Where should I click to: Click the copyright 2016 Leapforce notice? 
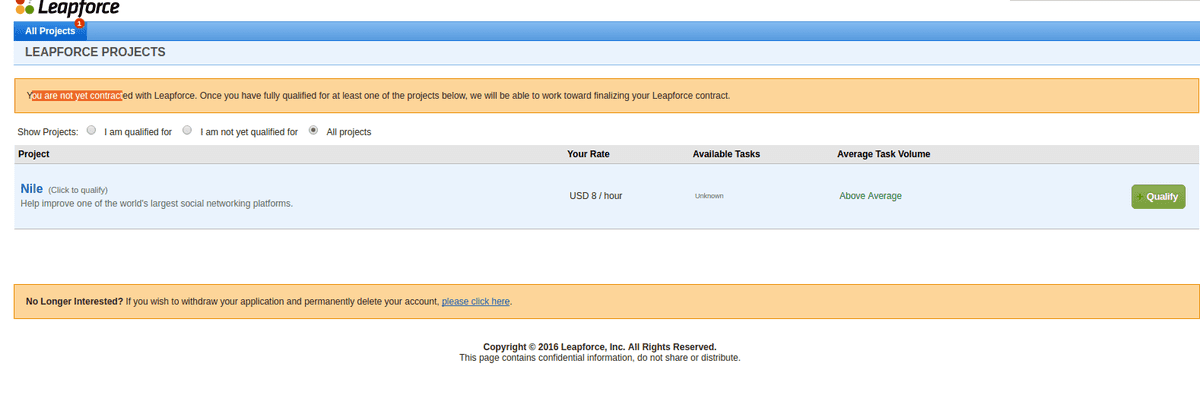coord(600,347)
